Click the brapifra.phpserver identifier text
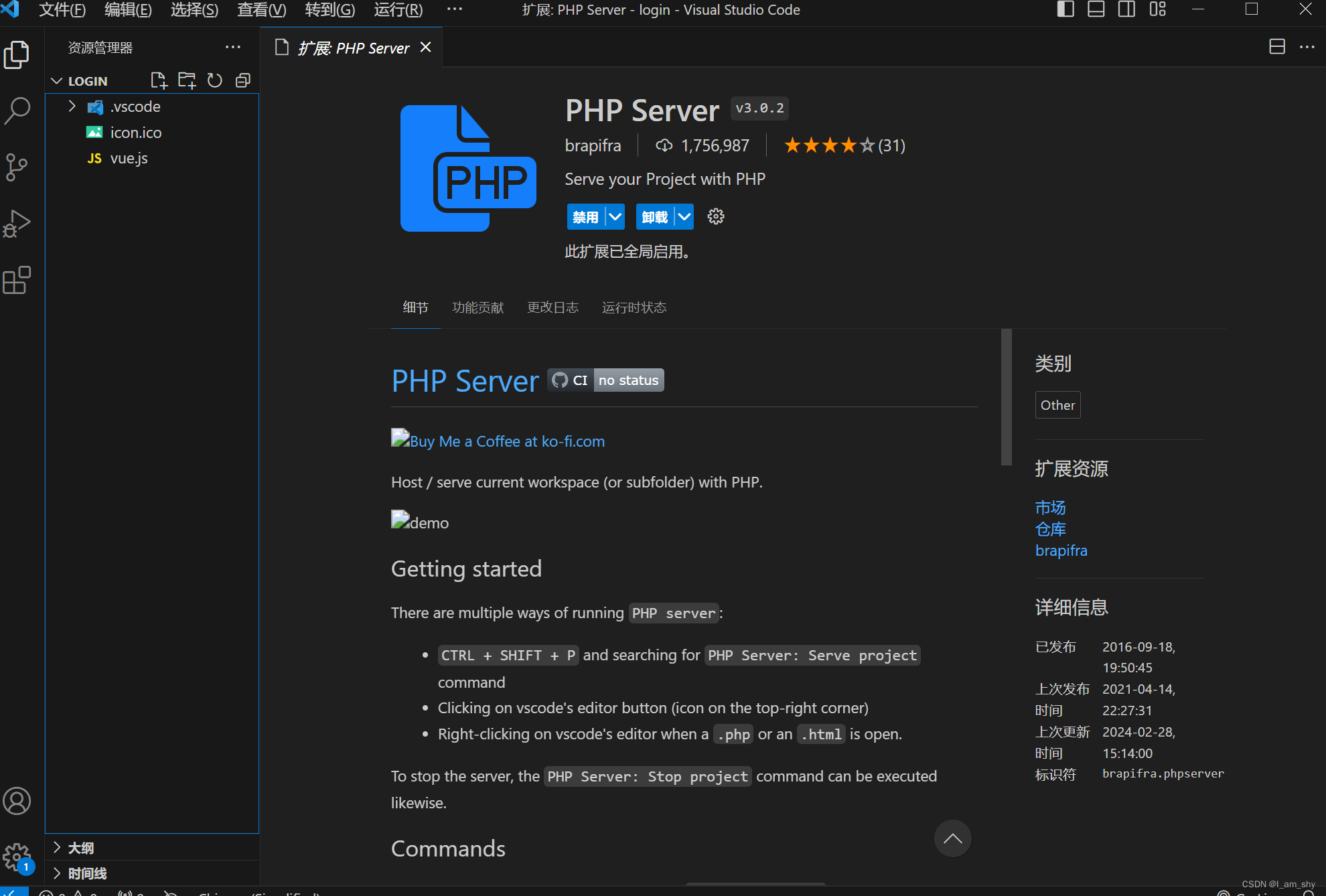The width and height of the screenshot is (1326, 896). pyautogui.click(x=1163, y=773)
